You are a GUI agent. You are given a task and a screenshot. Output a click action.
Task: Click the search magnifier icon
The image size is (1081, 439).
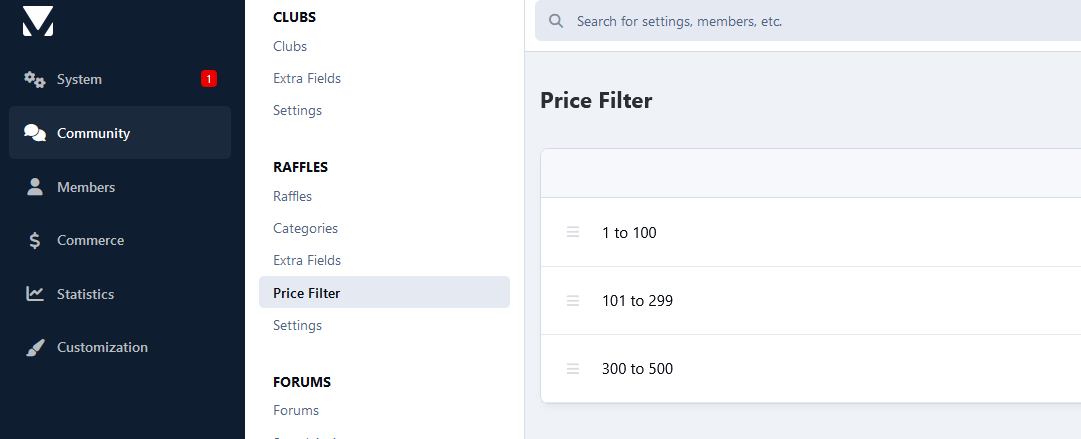point(556,21)
